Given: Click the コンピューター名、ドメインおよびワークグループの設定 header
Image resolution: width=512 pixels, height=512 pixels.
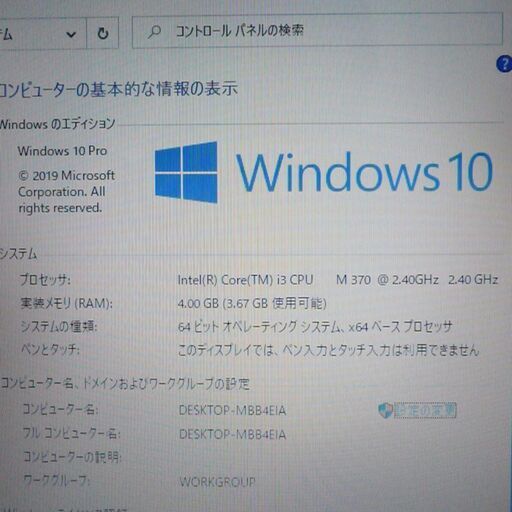Looking at the screenshot, I should point(125,384).
